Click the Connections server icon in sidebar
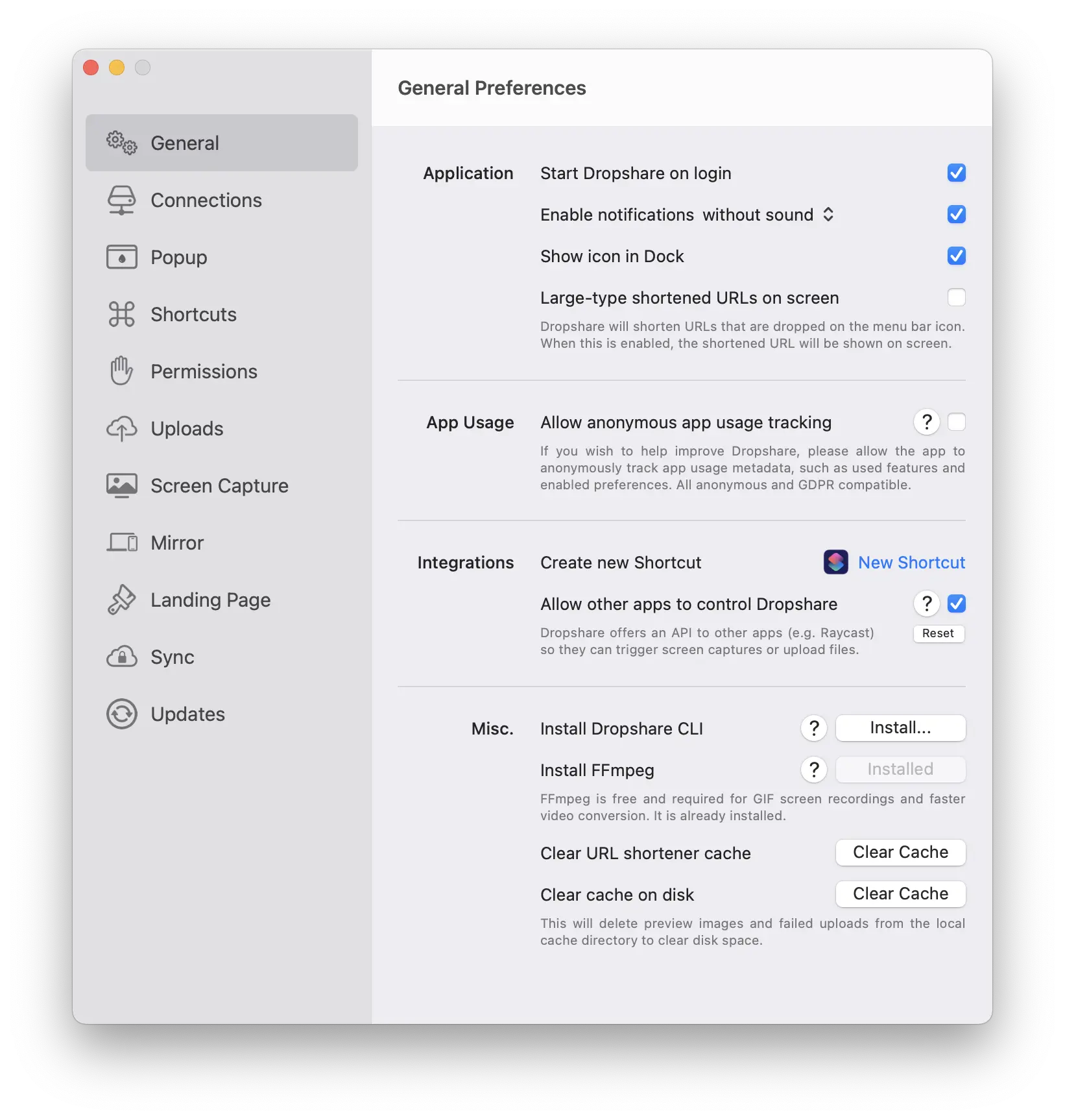 pyautogui.click(x=121, y=201)
